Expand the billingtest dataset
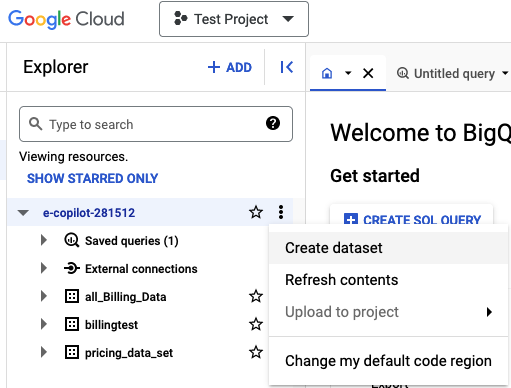The image size is (511, 388). coord(44,324)
